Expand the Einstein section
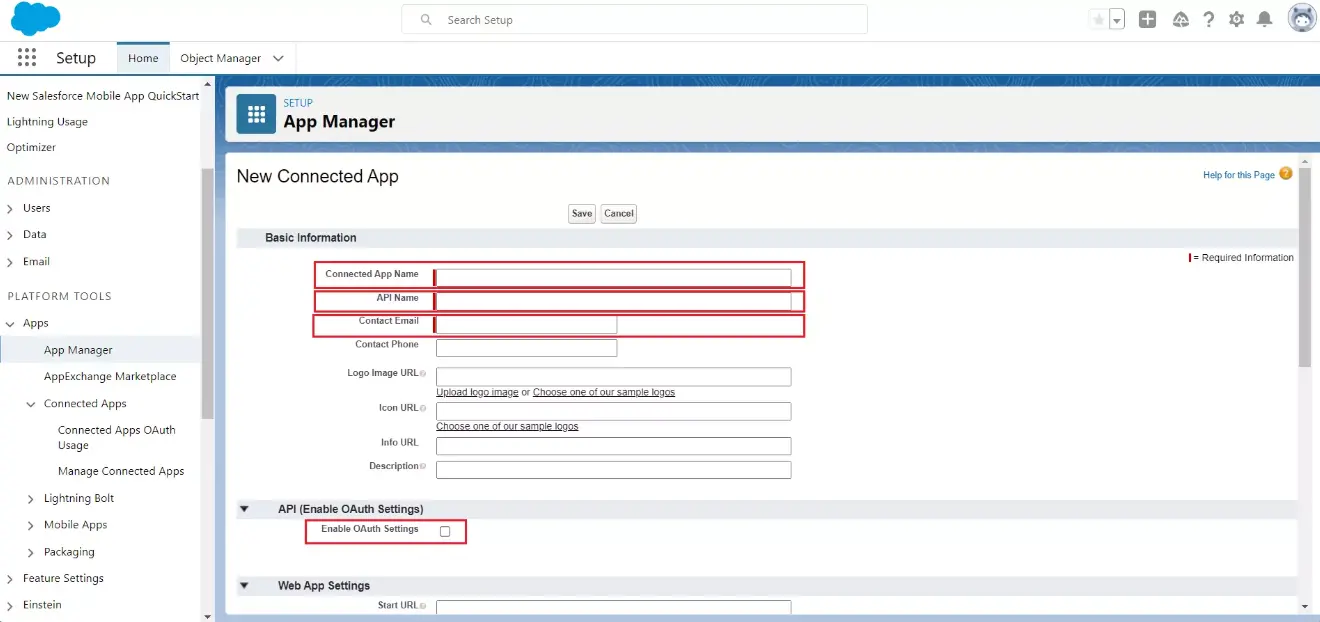1320x622 pixels. click(10, 605)
